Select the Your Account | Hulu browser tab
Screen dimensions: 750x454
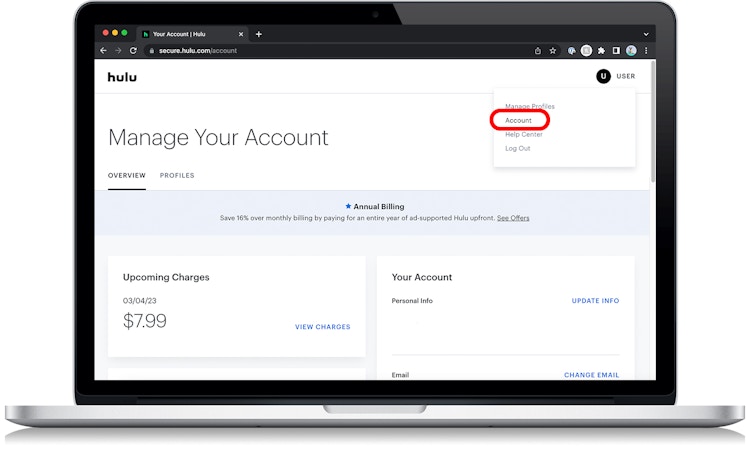[x=191, y=34]
